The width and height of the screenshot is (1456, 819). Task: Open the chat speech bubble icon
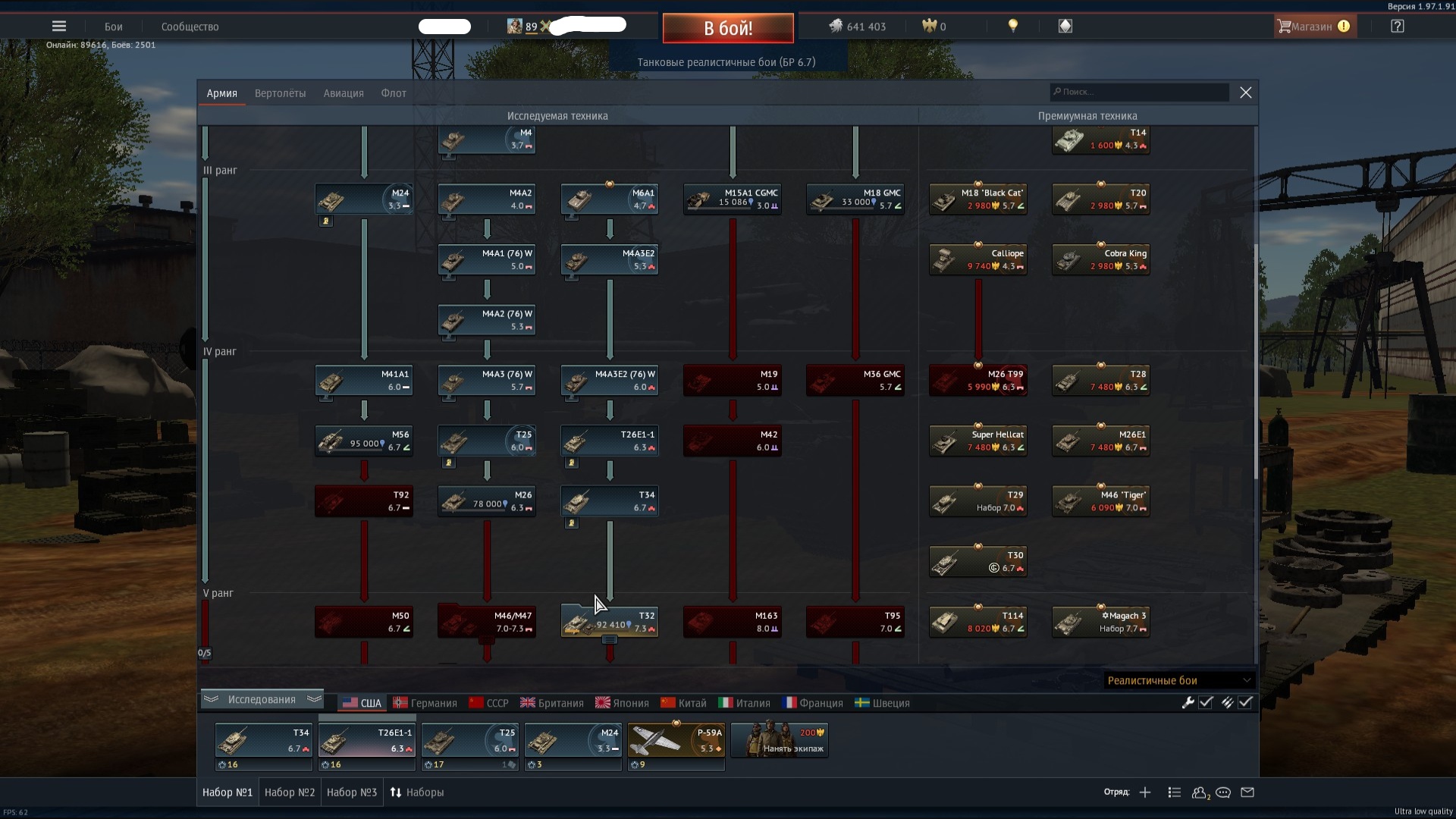click(x=1223, y=792)
